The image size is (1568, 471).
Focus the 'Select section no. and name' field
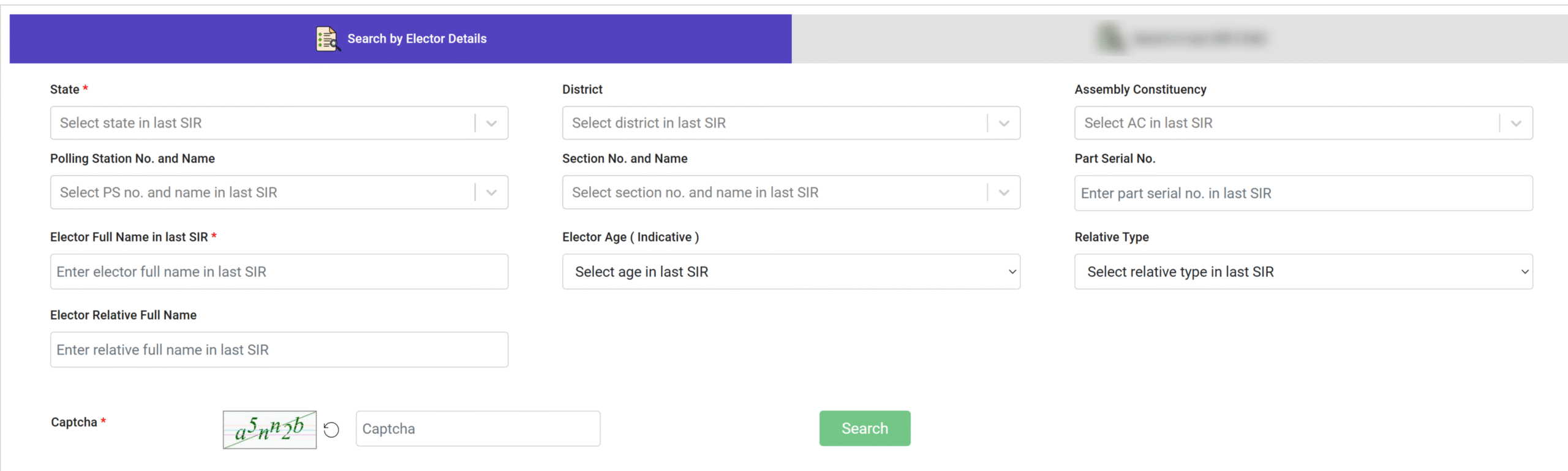(775, 192)
